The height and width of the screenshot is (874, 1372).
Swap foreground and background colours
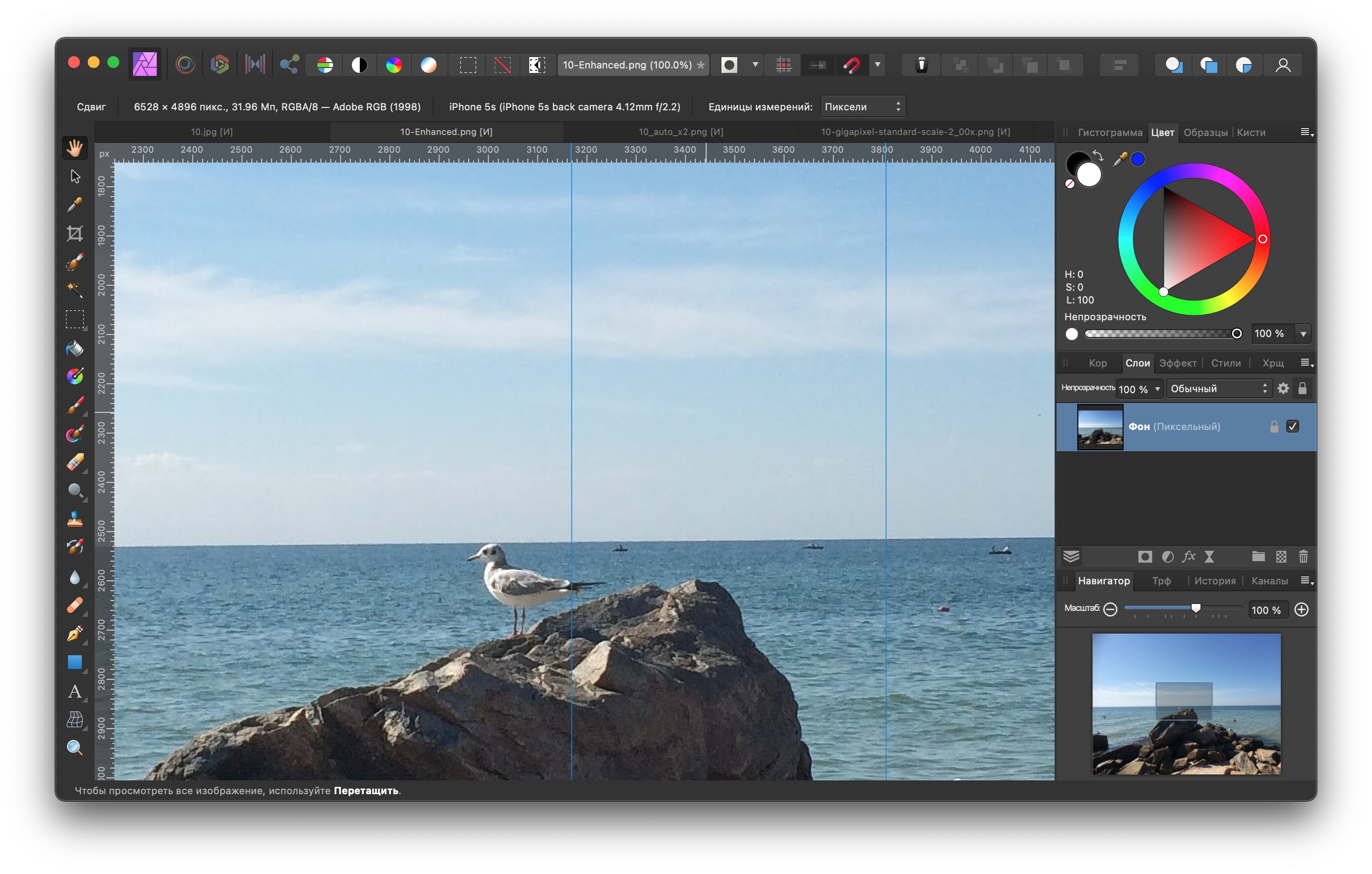click(x=1098, y=155)
